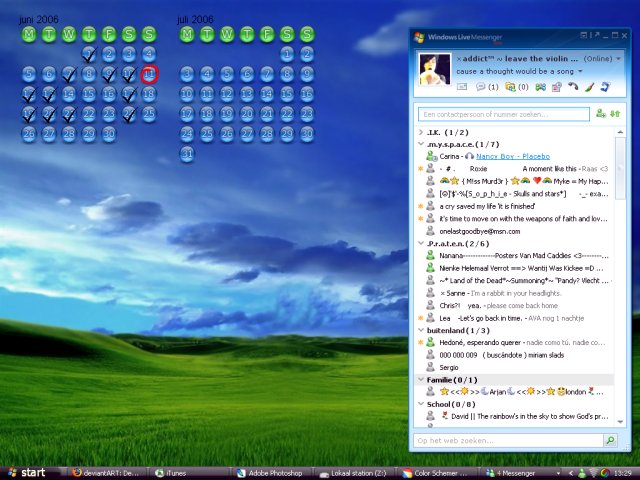Collapse the .m.y.s.p.a.c.e. contact group
Screen dimensions: 640x480
pyautogui.click(x=421, y=144)
